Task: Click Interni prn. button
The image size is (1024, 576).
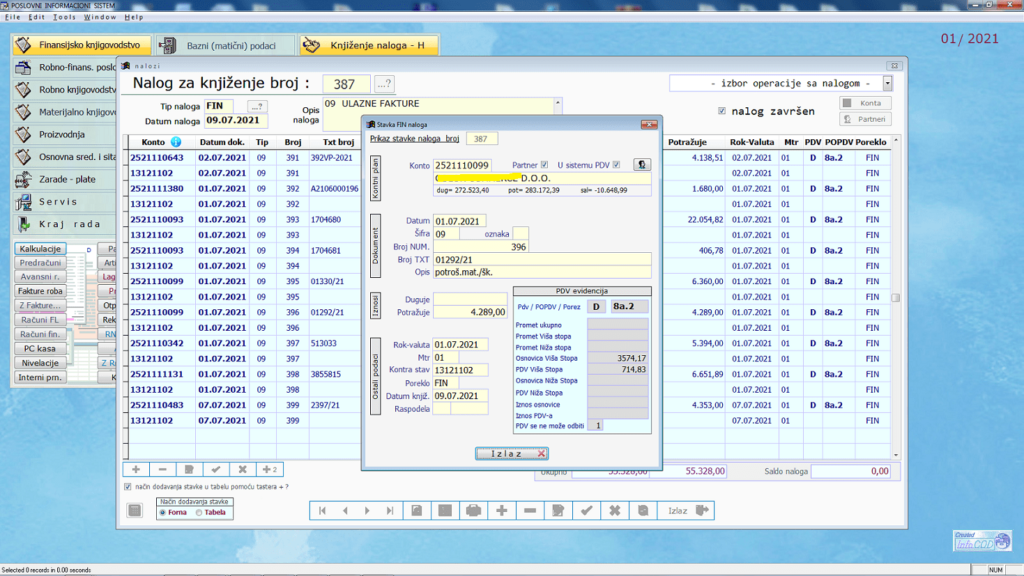Action: tap(40, 377)
